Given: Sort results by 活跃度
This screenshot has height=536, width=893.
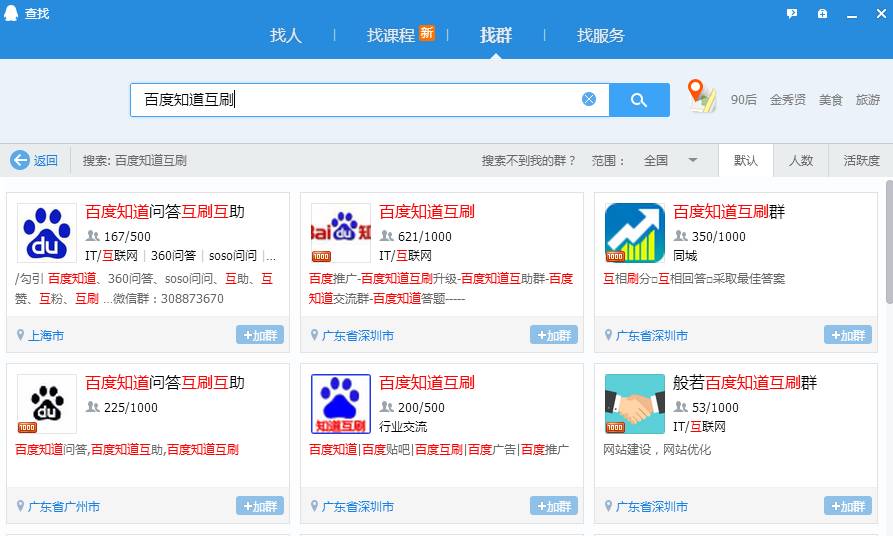Looking at the screenshot, I should (x=861, y=161).
